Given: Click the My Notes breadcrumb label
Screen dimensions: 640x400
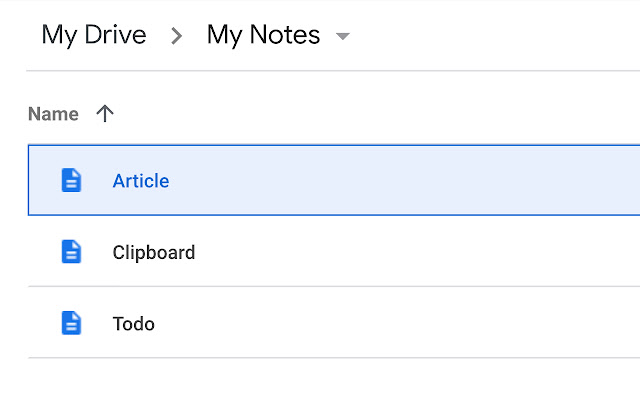Looking at the screenshot, I should pos(263,35).
